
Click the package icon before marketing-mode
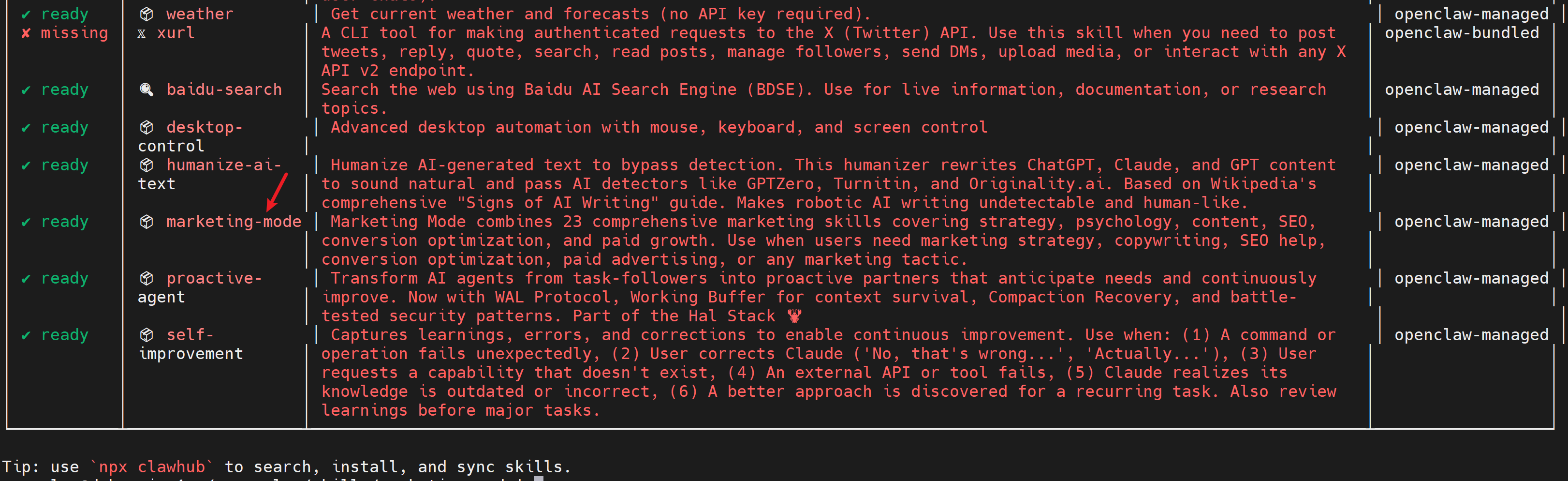(146, 222)
